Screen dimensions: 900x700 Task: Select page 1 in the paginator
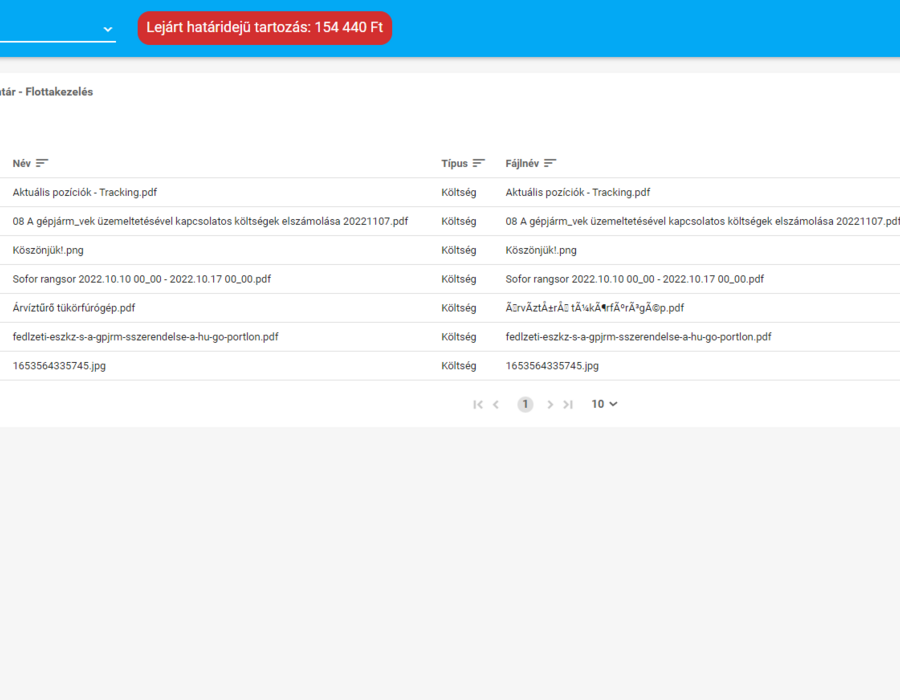coord(525,405)
